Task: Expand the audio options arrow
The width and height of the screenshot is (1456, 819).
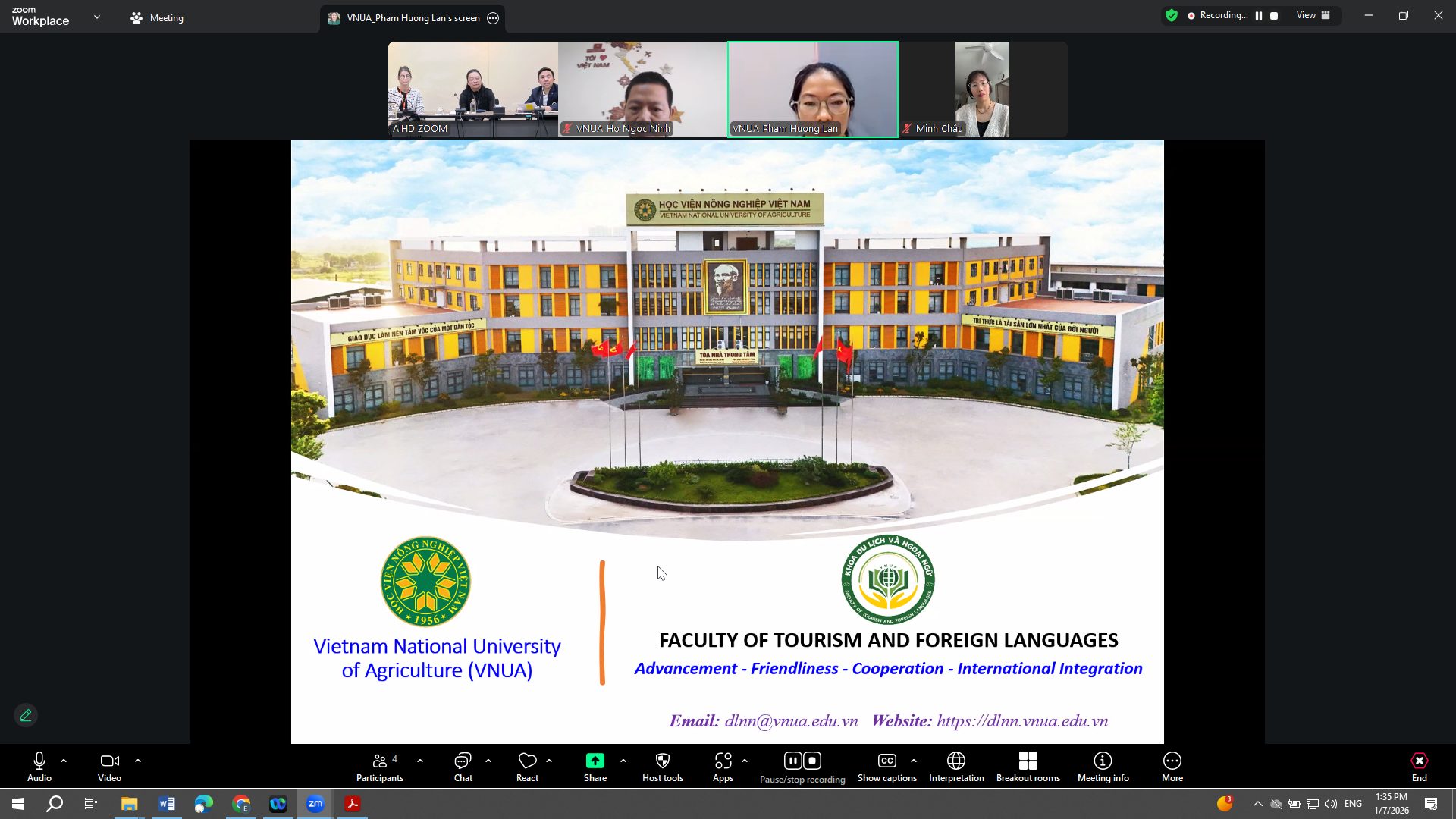Action: click(x=64, y=761)
